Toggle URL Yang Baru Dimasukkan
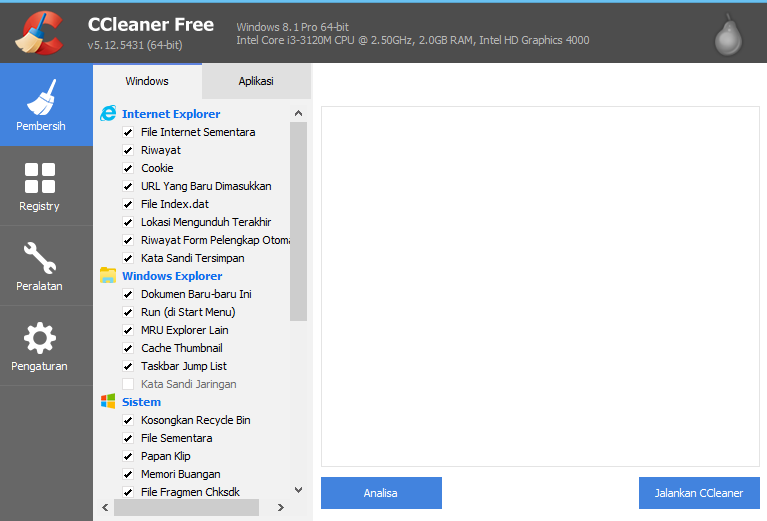The width and height of the screenshot is (767, 521). coord(128,186)
